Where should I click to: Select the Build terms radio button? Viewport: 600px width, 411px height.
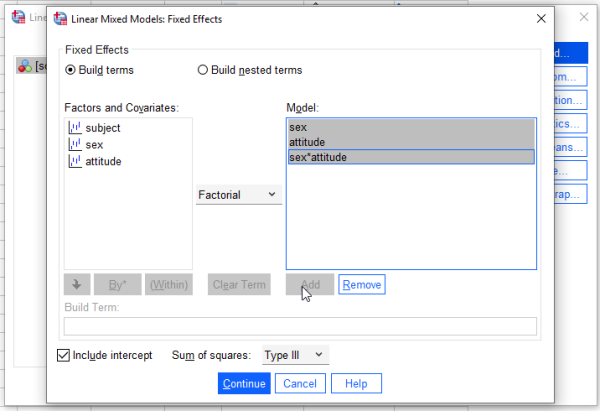click(71, 70)
